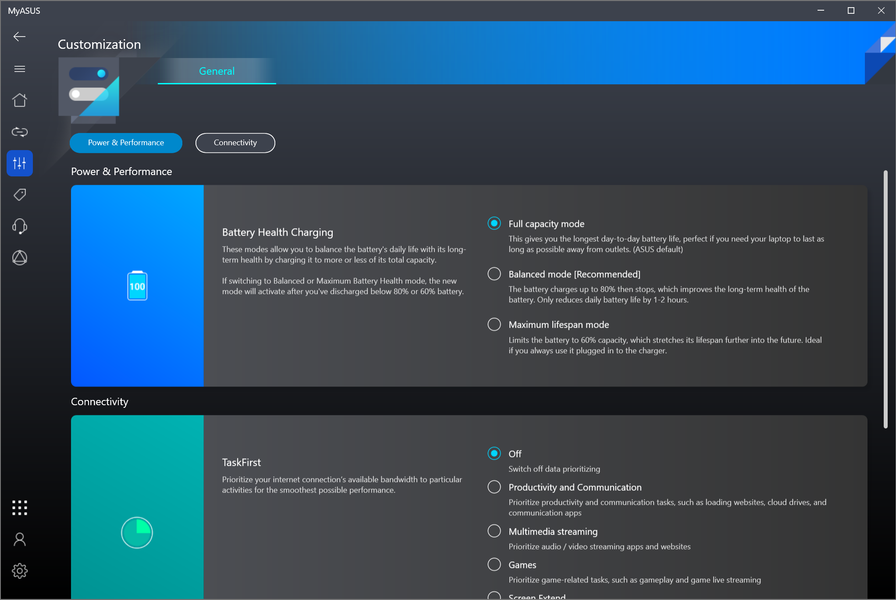The height and width of the screenshot is (600, 896).
Task: Open Customer Support headset icon
Action: pos(19,226)
